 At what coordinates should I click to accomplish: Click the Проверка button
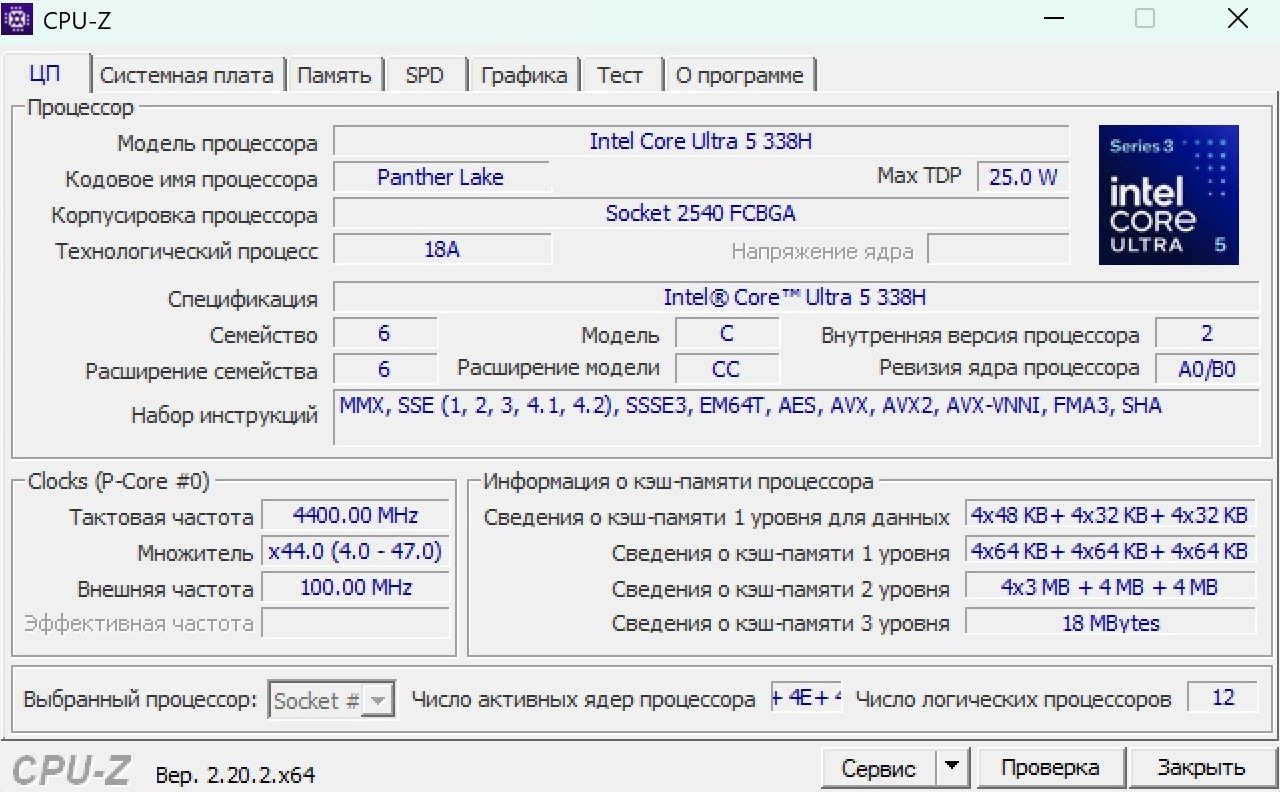coord(1050,768)
